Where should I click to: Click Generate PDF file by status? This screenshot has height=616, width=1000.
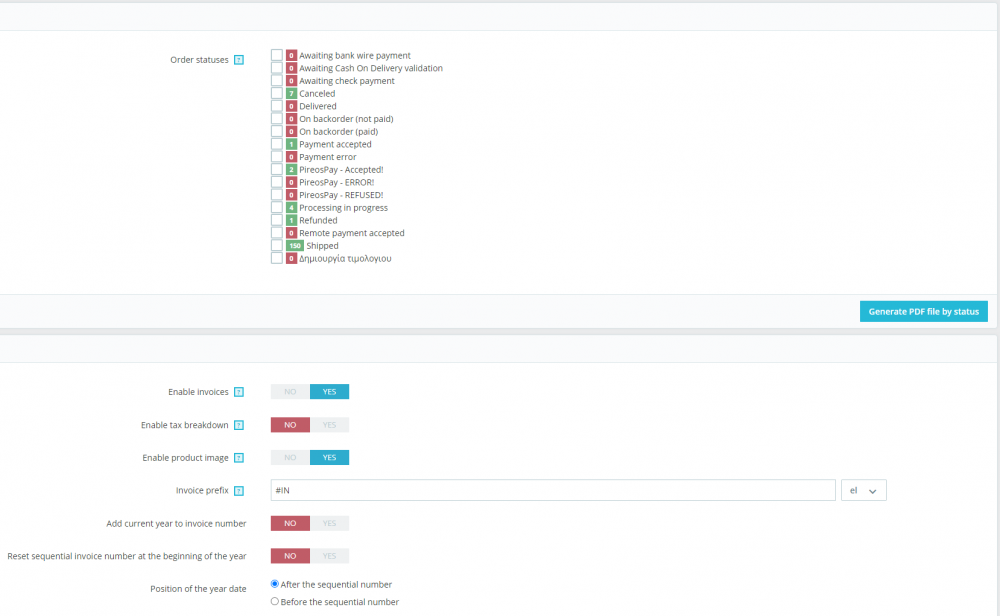[x=923, y=311]
